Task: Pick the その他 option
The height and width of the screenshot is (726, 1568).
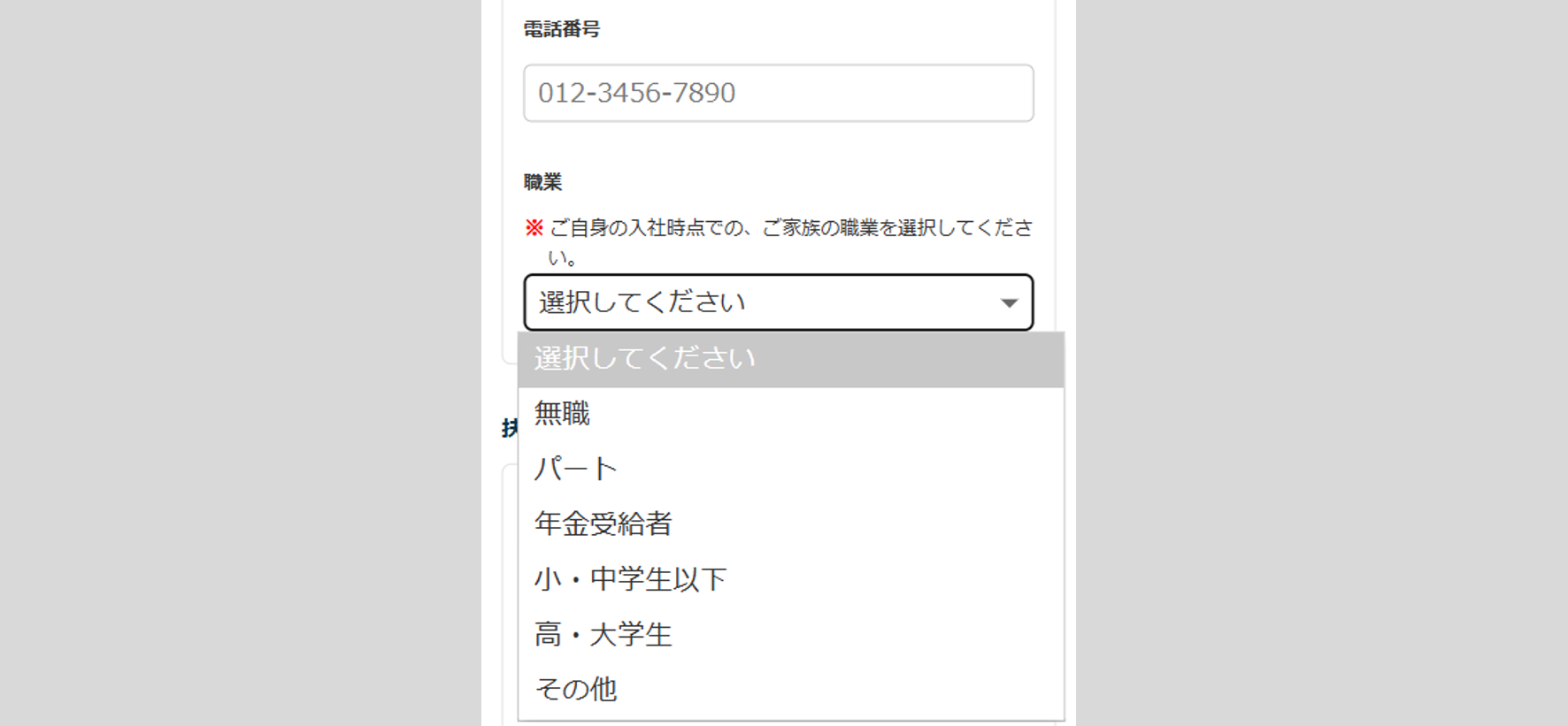Action: click(576, 690)
